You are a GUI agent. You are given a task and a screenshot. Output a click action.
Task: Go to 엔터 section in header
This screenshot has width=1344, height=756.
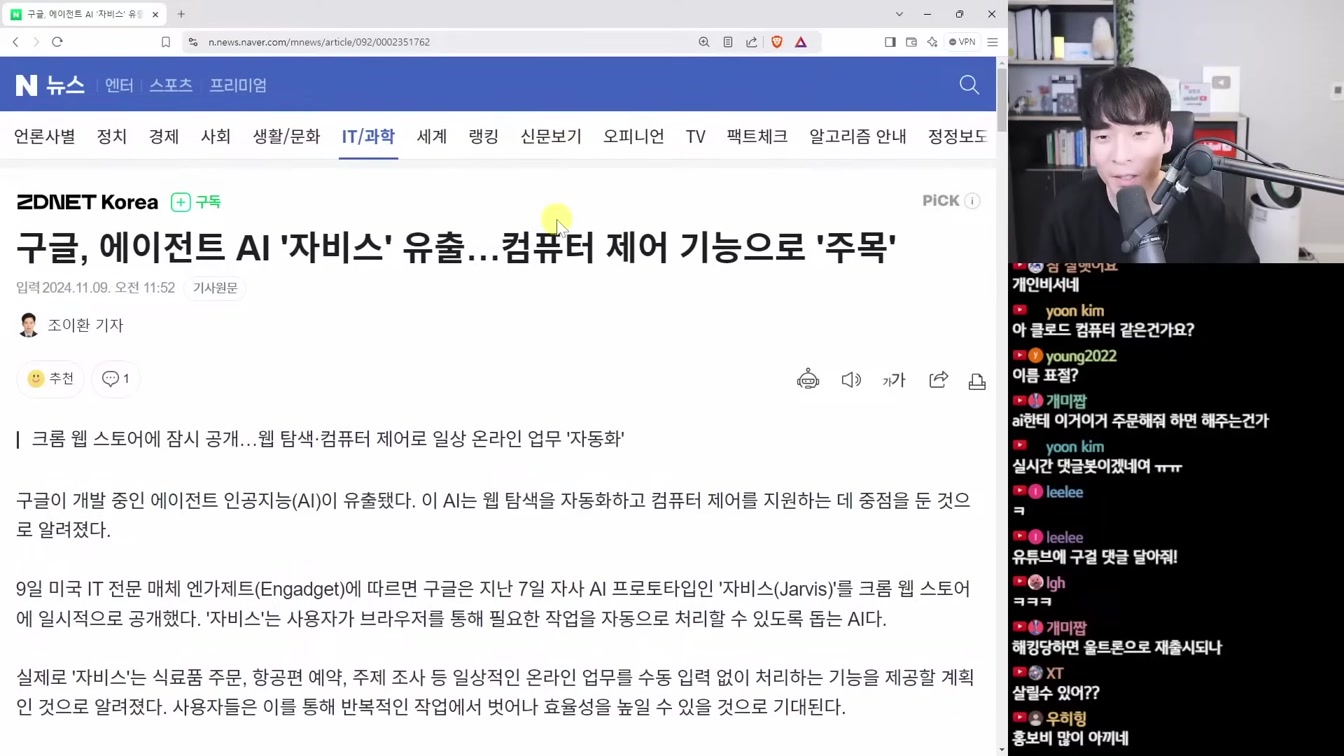tap(119, 85)
